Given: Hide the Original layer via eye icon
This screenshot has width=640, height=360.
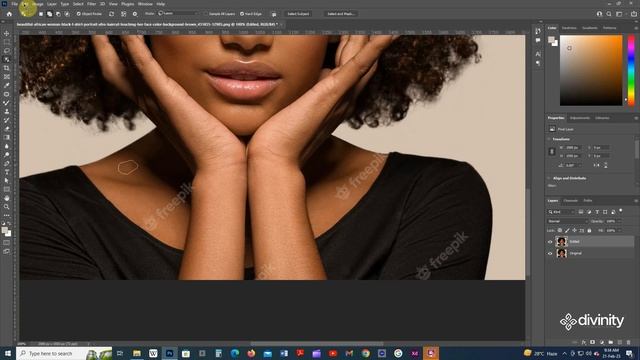Looking at the screenshot, I should pos(550,253).
